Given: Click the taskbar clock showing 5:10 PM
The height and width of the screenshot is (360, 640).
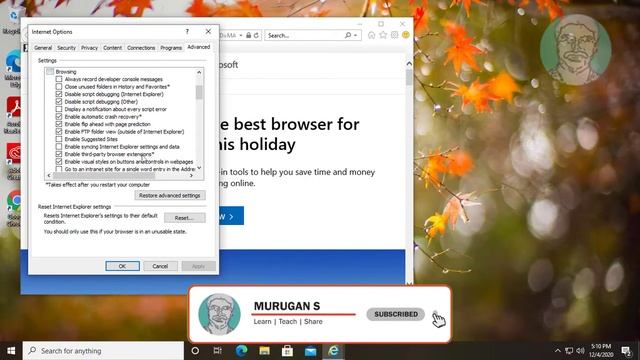Looking at the screenshot, I should pyautogui.click(x=602, y=351).
